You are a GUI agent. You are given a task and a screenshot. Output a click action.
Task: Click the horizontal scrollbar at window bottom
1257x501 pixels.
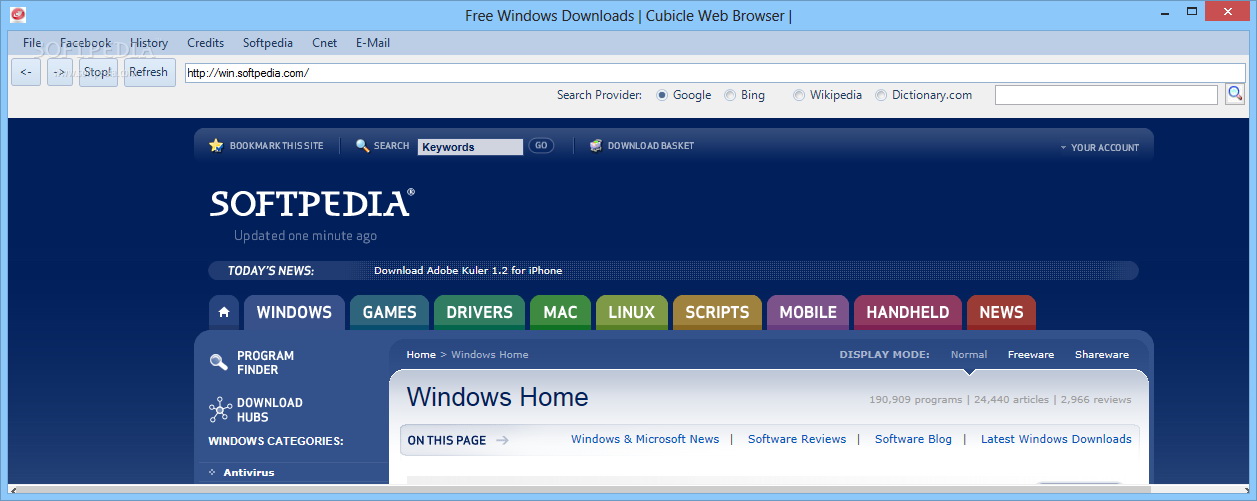628,489
